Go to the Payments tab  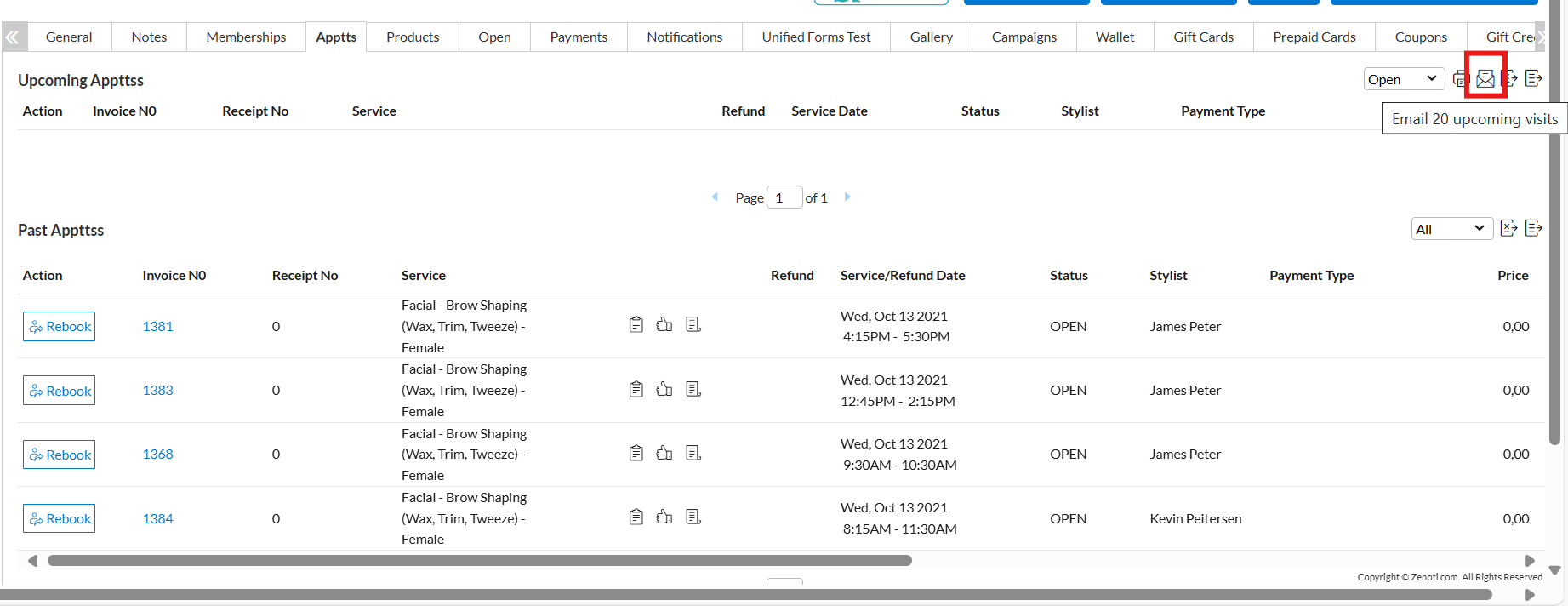click(579, 37)
